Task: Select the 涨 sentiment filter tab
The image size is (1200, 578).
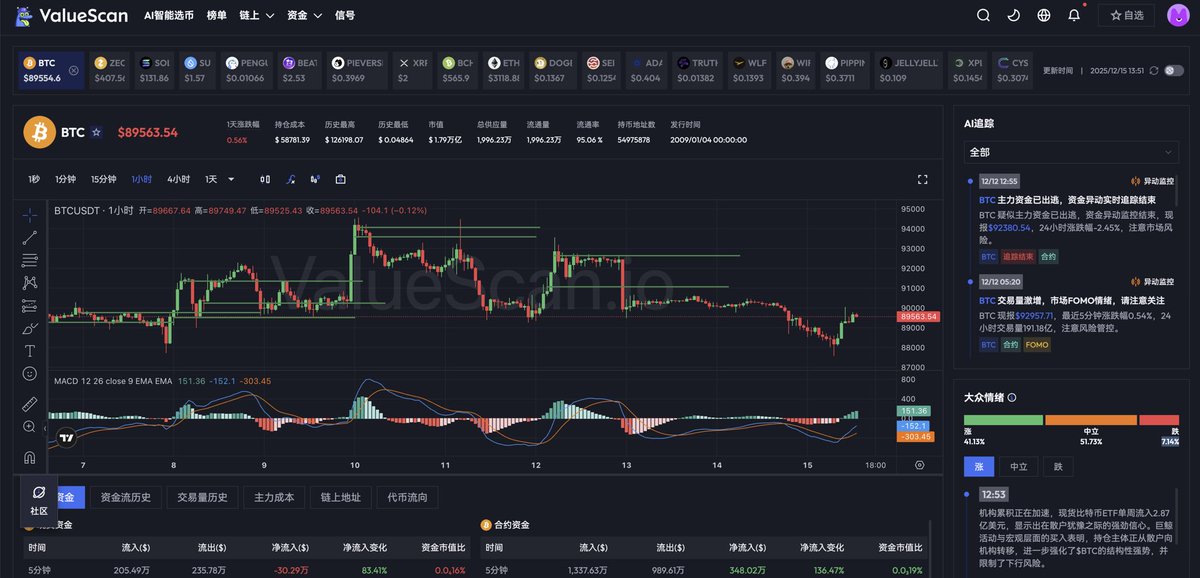Action: tap(979, 467)
